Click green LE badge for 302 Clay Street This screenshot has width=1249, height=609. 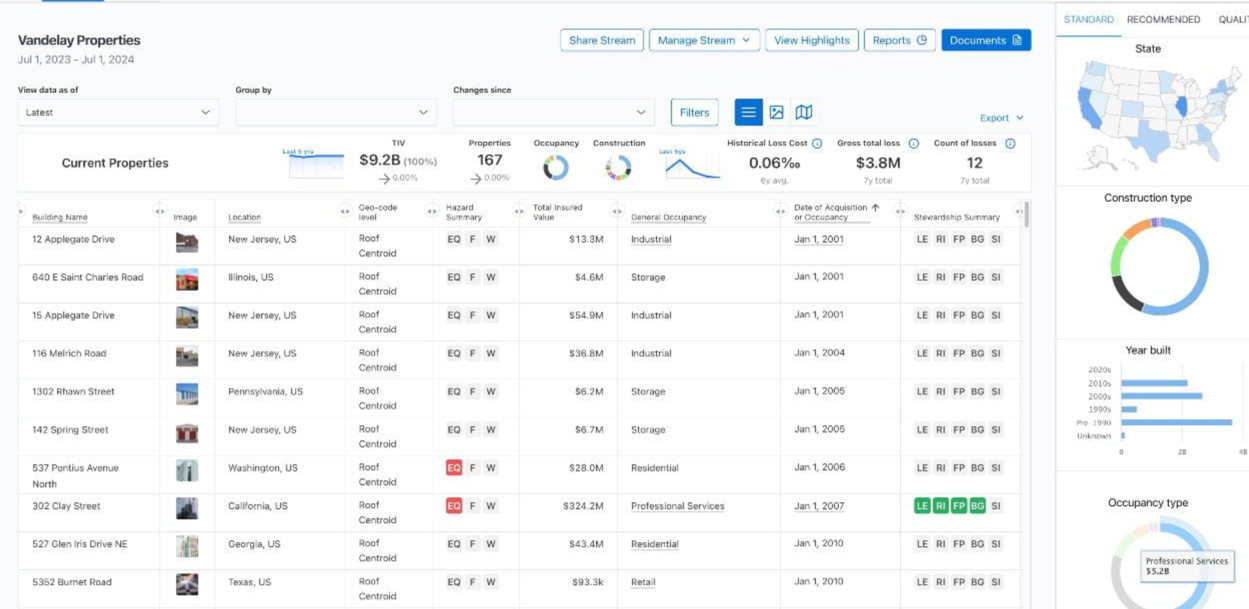[922, 506]
